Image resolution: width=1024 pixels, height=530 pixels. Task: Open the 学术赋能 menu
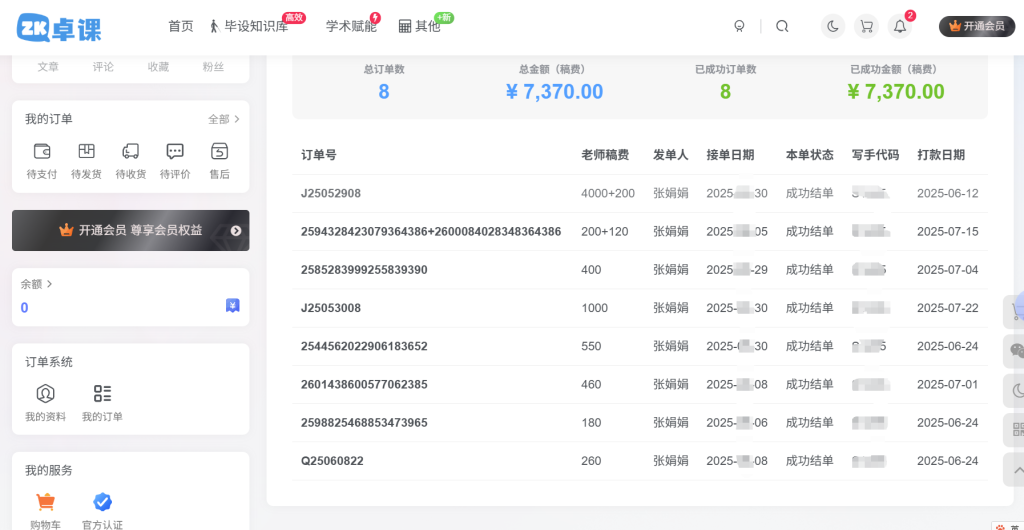coord(351,26)
